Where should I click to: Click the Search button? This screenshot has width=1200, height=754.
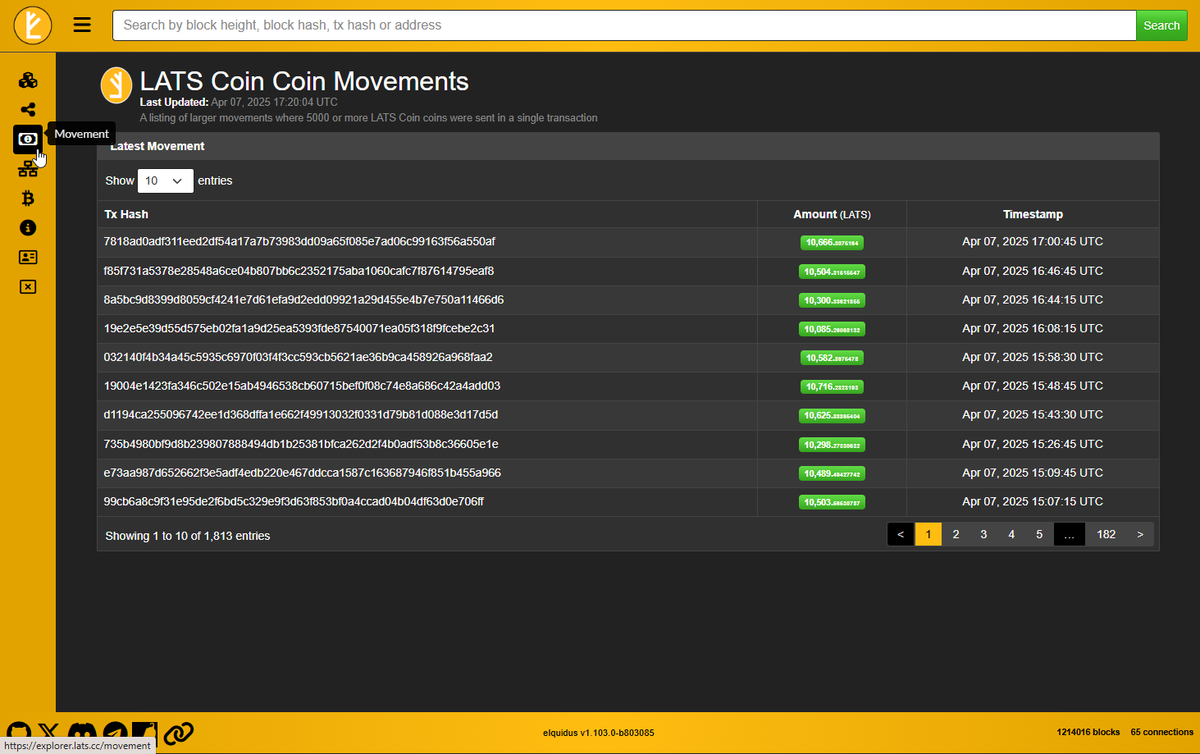1161,25
